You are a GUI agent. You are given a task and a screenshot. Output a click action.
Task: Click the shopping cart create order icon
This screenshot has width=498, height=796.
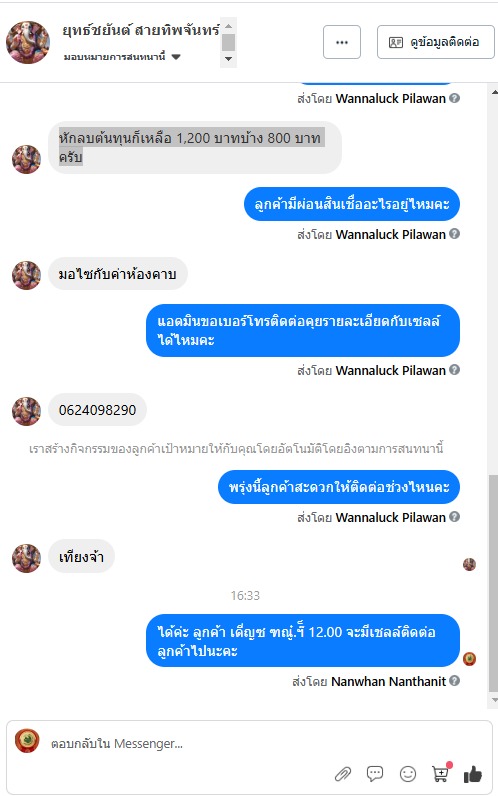click(x=441, y=773)
